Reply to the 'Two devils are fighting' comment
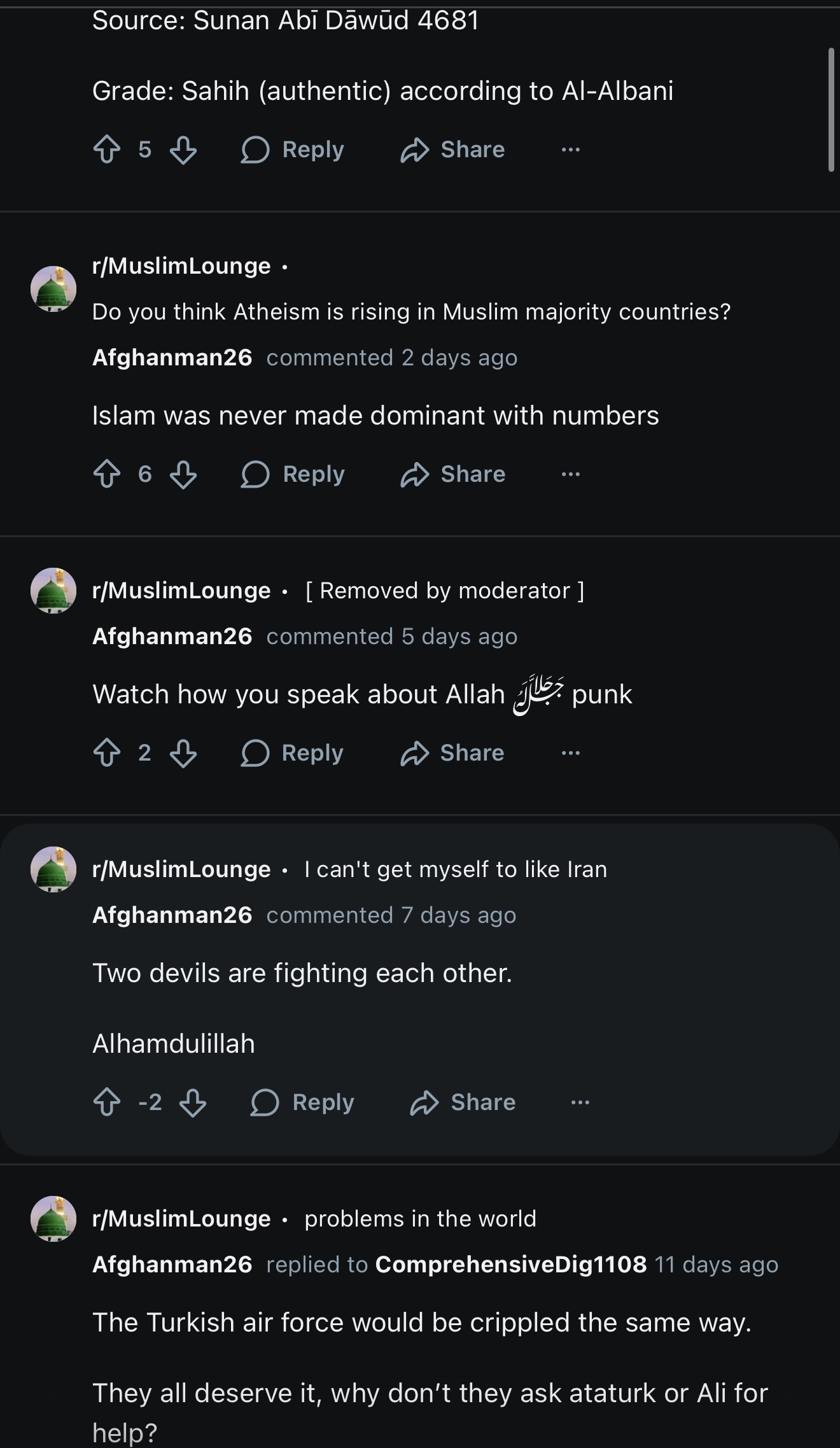The width and height of the screenshot is (840, 1448). pyautogui.click(x=302, y=1102)
